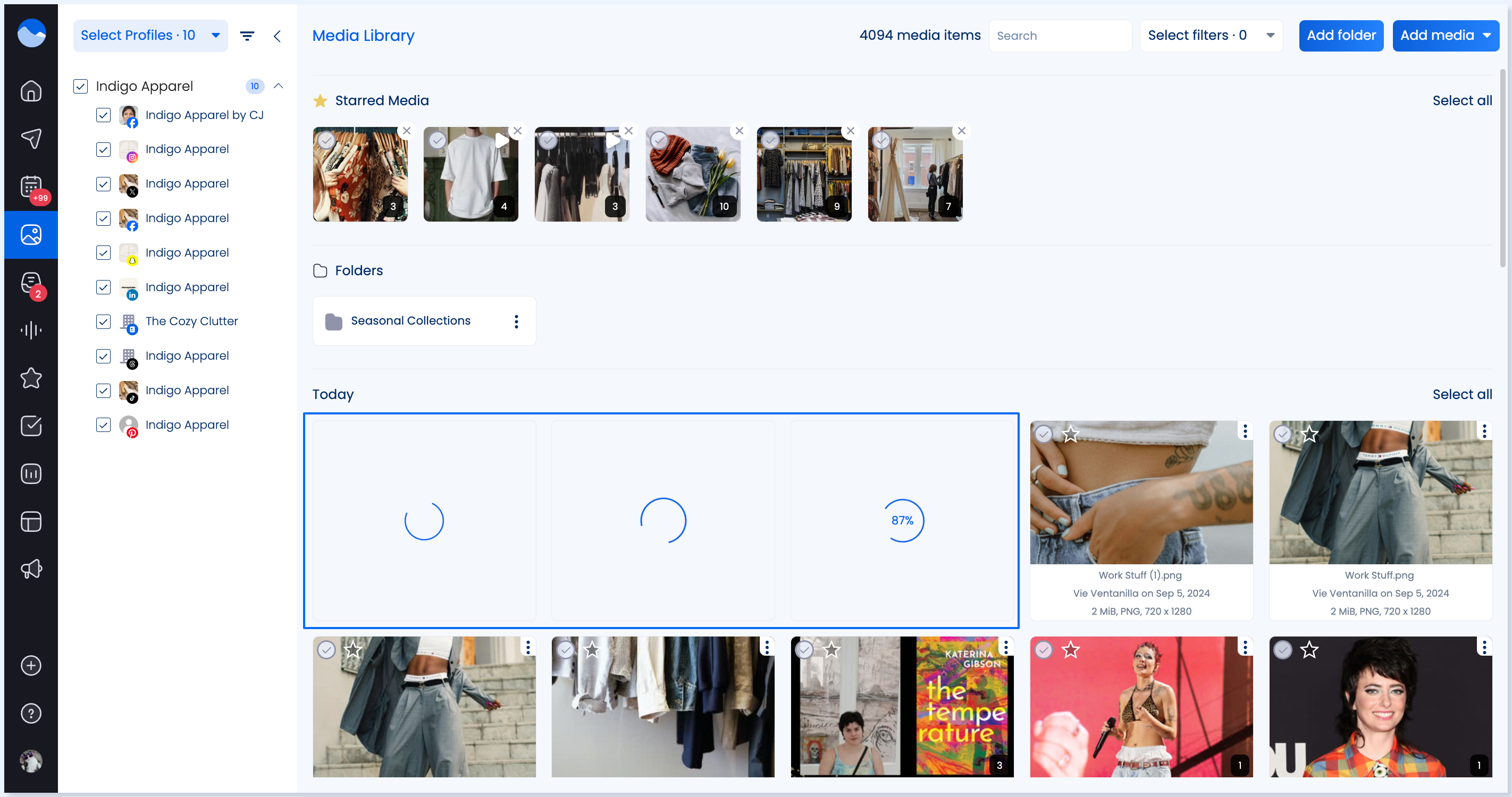Open three-dot menu on Katerina Gibson image

tap(1005, 647)
